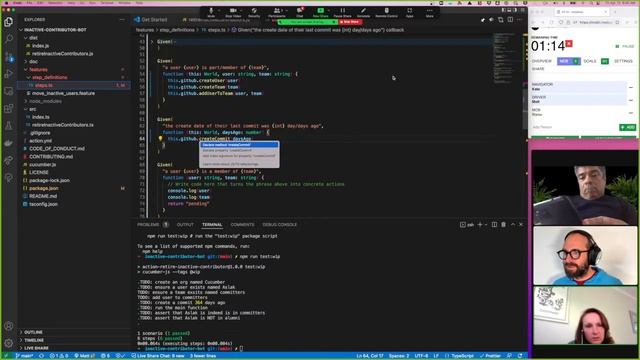Click Pause in the mob timer window

(x=625, y=47)
